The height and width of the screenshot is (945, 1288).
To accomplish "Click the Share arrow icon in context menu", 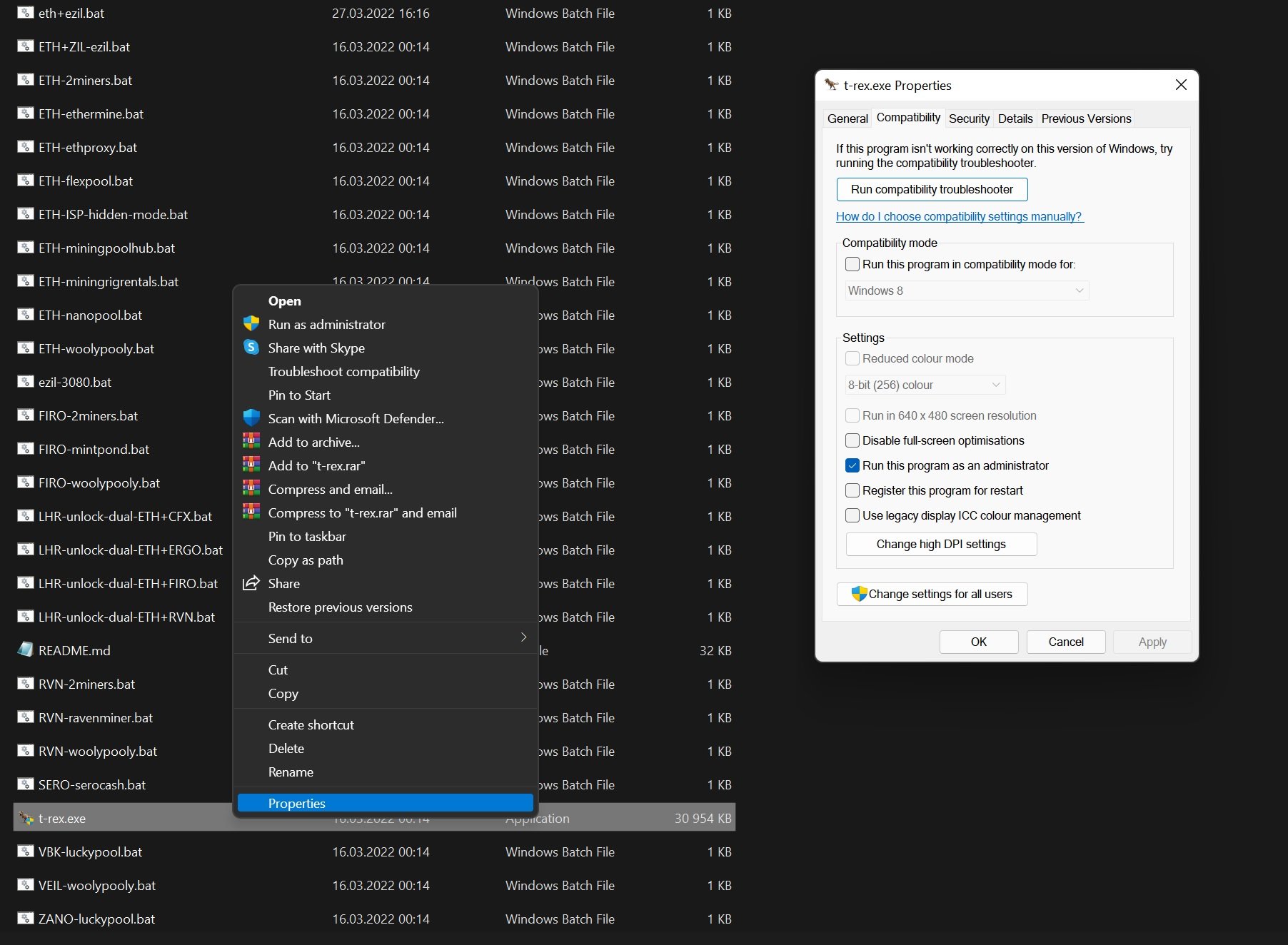I will click(x=251, y=583).
